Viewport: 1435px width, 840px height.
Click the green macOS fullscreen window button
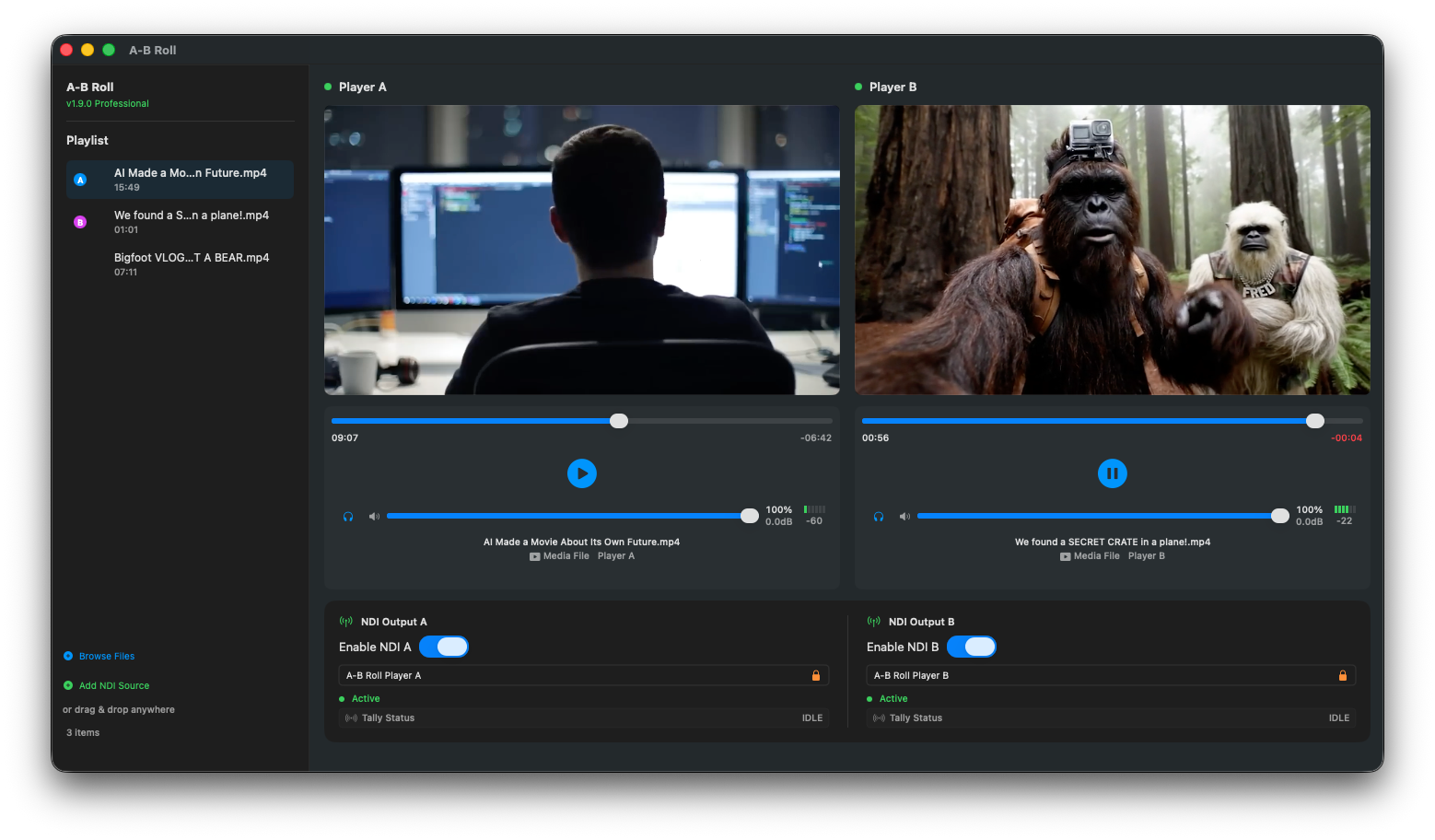[x=109, y=50]
